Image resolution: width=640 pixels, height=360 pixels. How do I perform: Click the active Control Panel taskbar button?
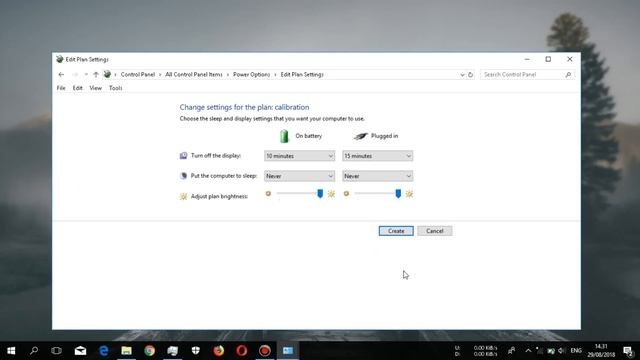[x=288, y=351]
